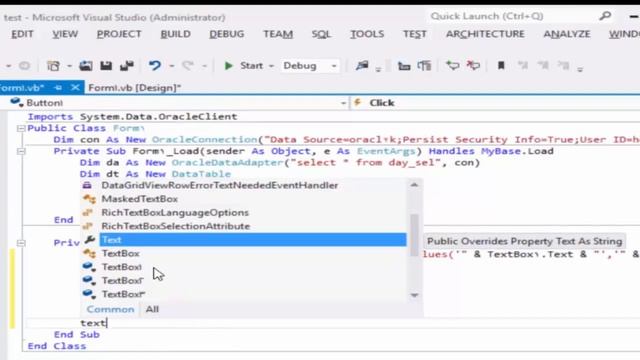Screen dimensions: 640x360
Task: Click the Navigate Forward arrow icon
Action: [x=24, y=66]
